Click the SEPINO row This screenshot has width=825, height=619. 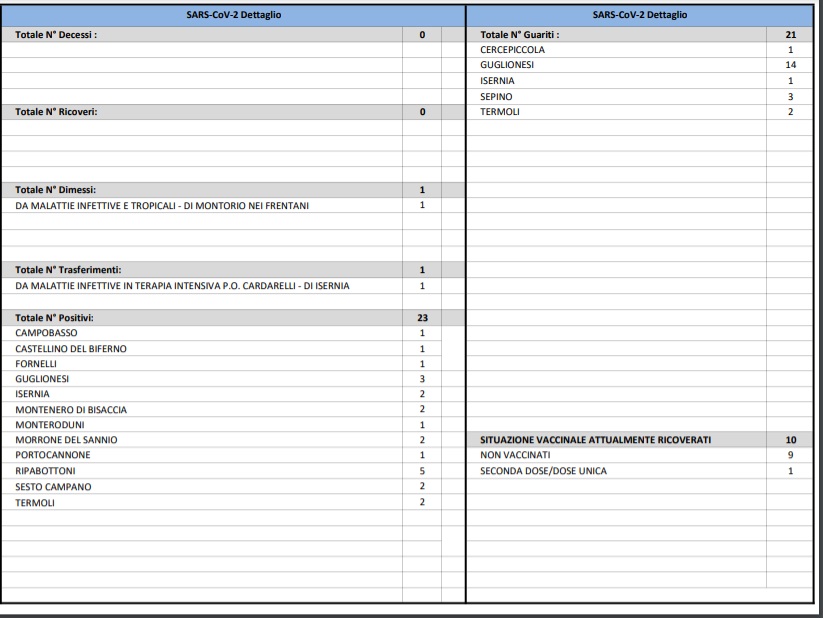tap(639, 97)
